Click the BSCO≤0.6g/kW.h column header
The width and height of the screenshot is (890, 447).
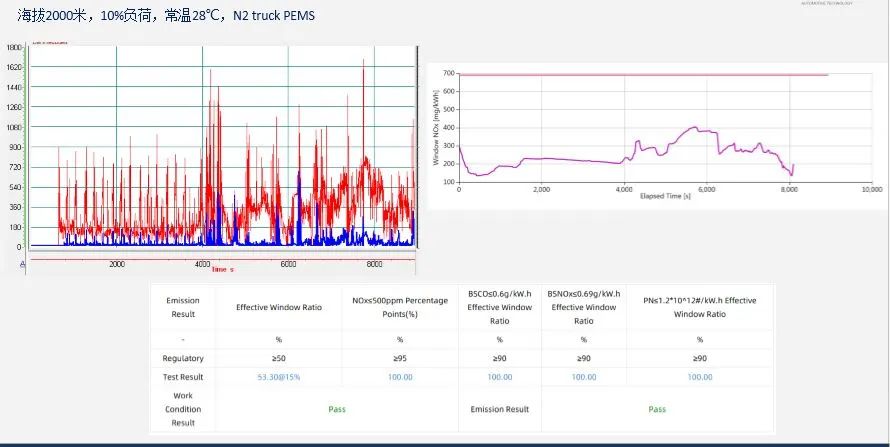click(499, 307)
